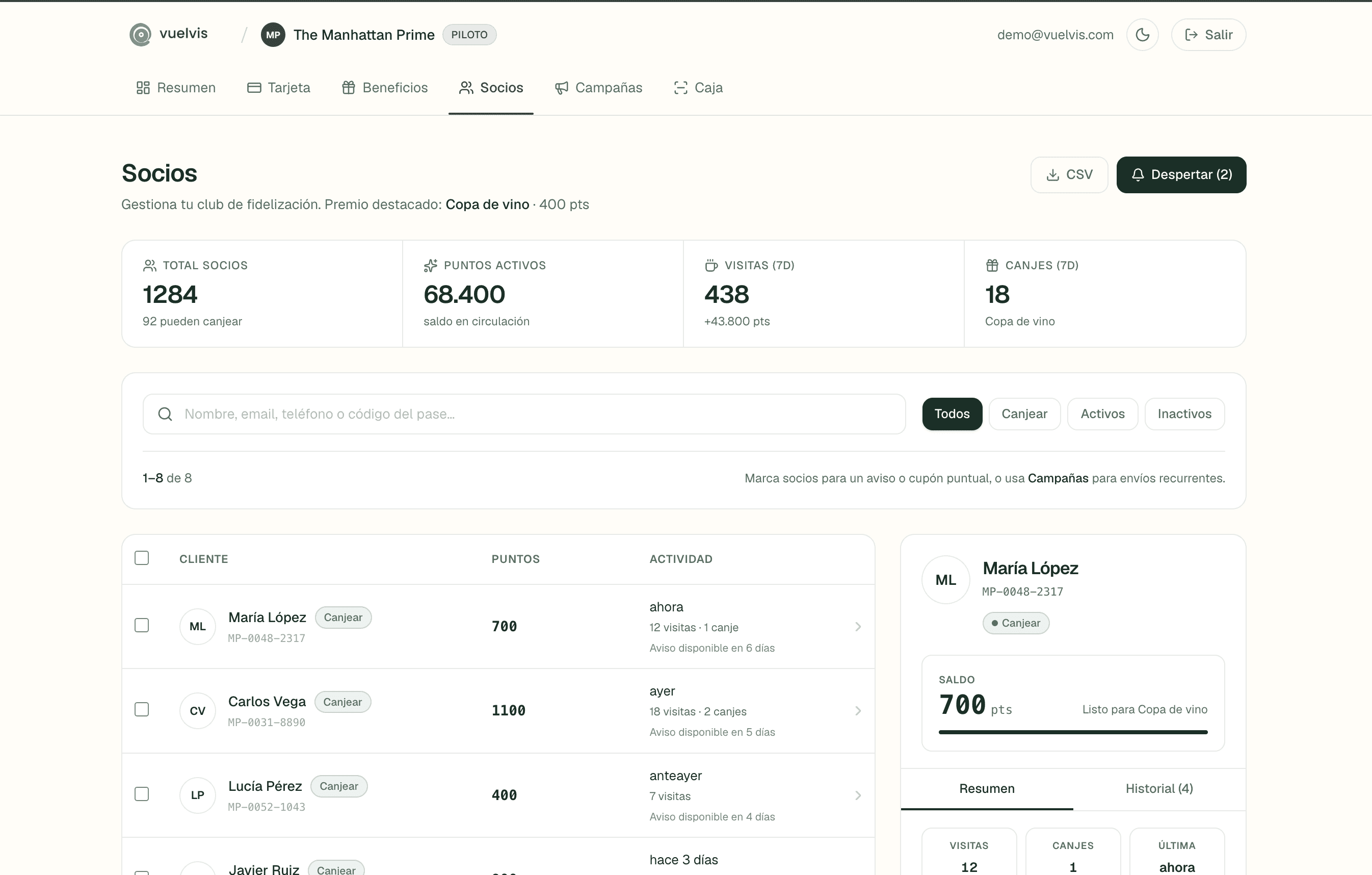This screenshot has width=1372, height=875.
Task: Click the 'Aviso disponible en 4 días' text
Action: [712, 817]
